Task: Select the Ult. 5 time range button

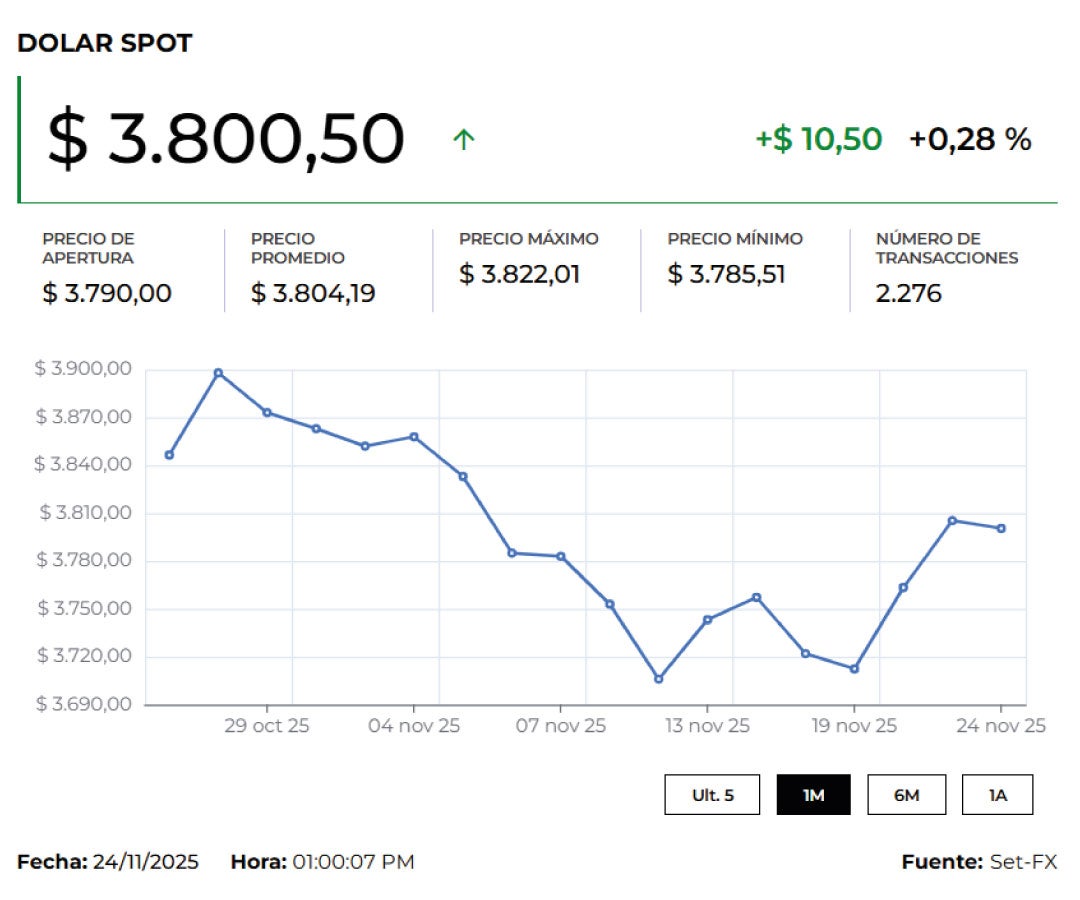Action: point(712,795)
